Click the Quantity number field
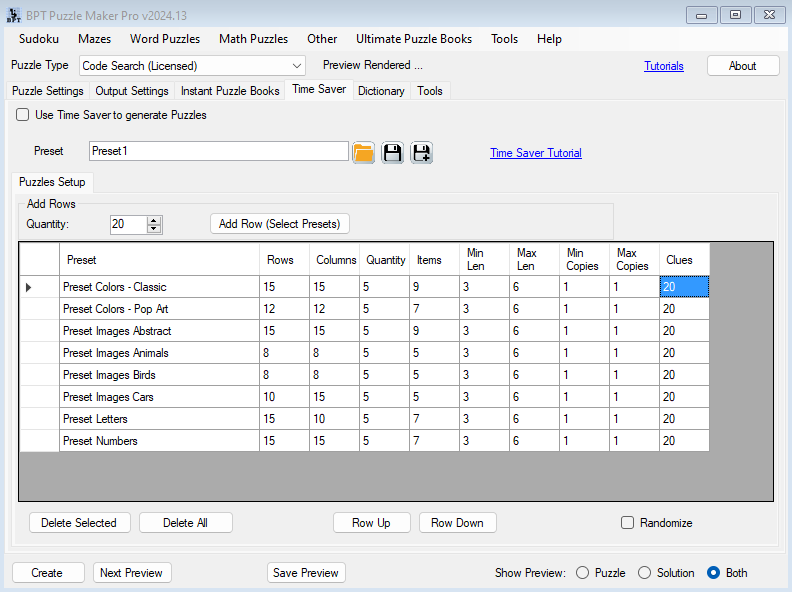 point(129,224)
